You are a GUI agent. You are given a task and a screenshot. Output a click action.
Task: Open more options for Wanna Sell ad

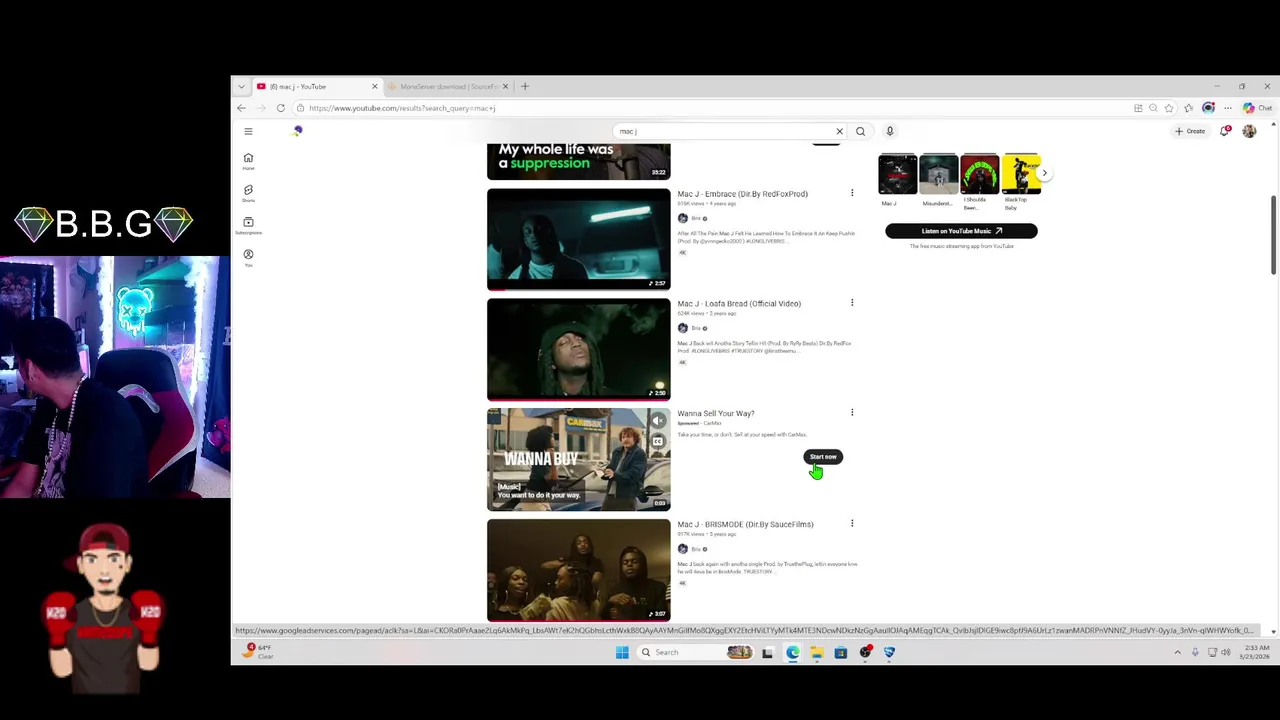pos(852,412)
